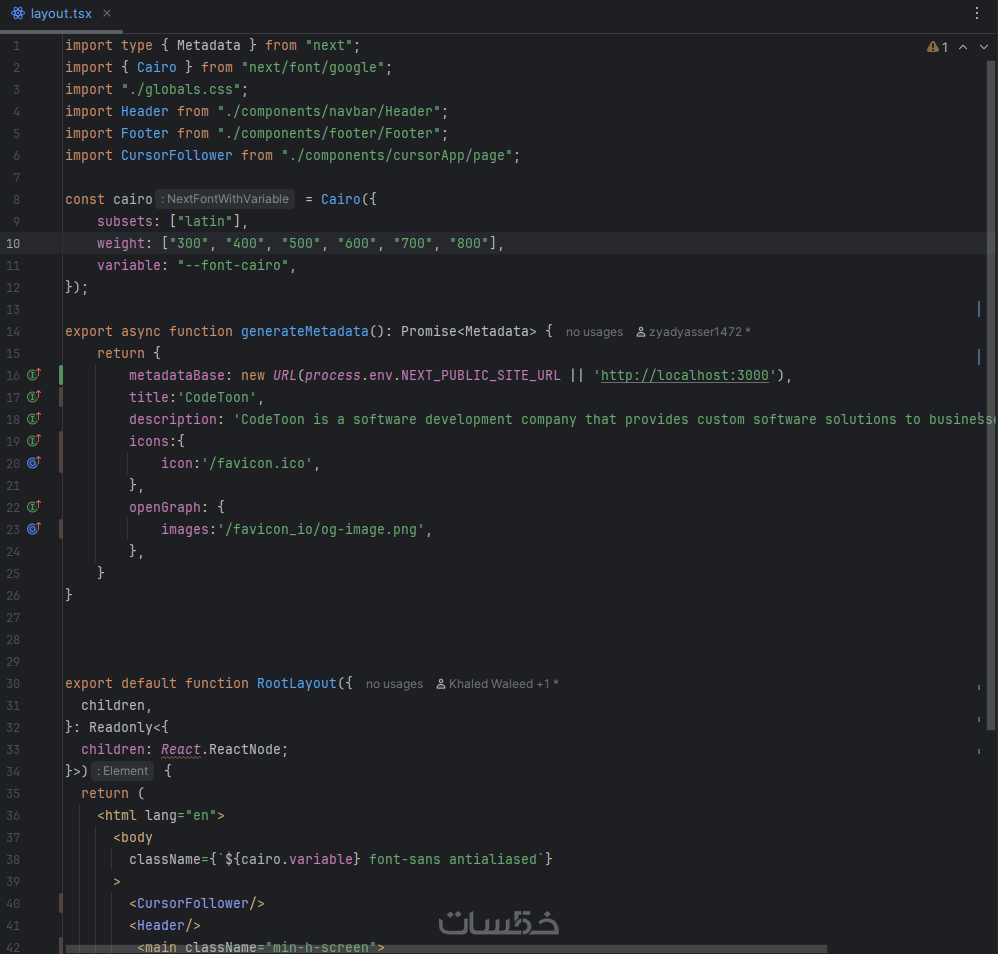Click the <CursorFollower/> JSX tag
The width and height of the screenshot is (998, 954).
(x=197, y=904)
